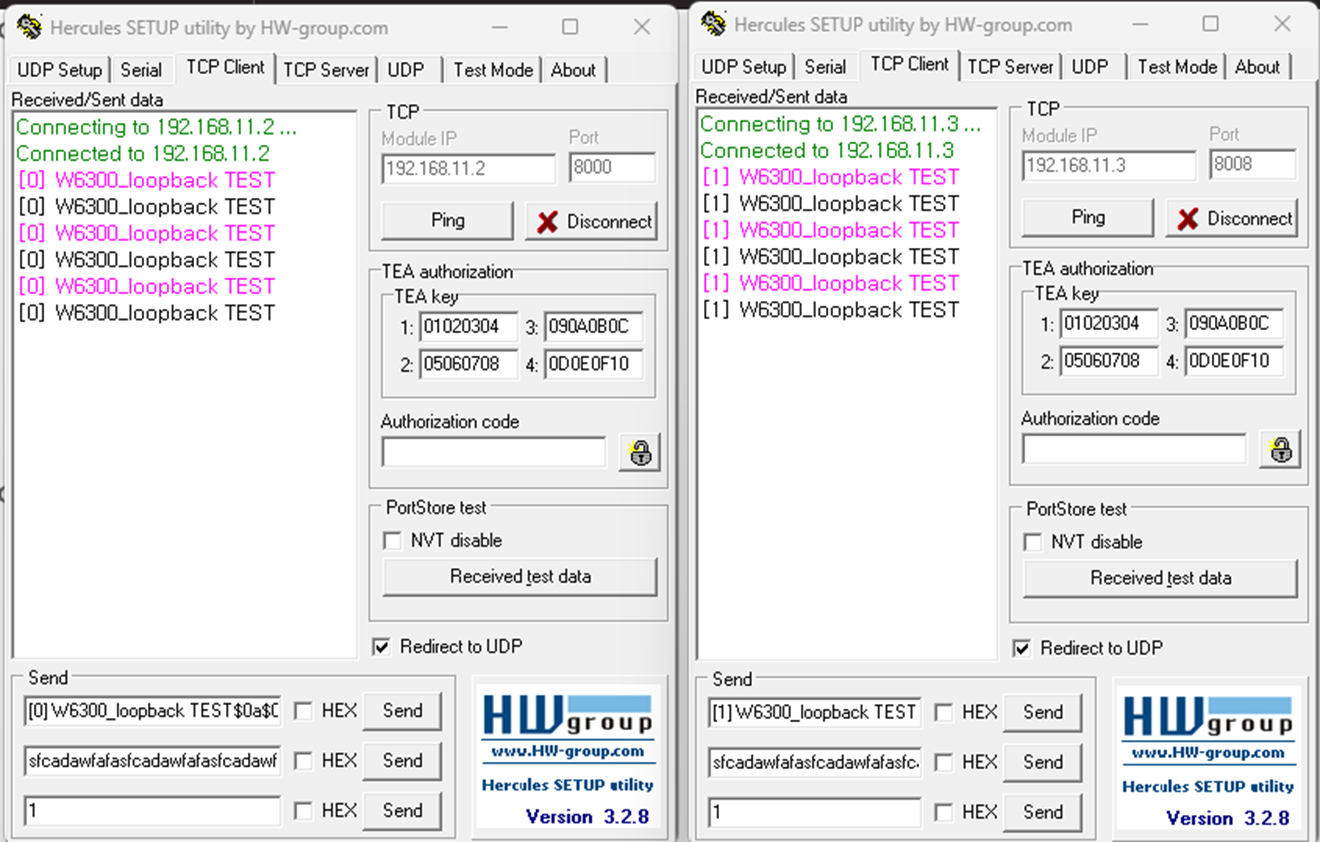
Task: Disable Redirect to UDP in right window
Action: [1022, 648]
